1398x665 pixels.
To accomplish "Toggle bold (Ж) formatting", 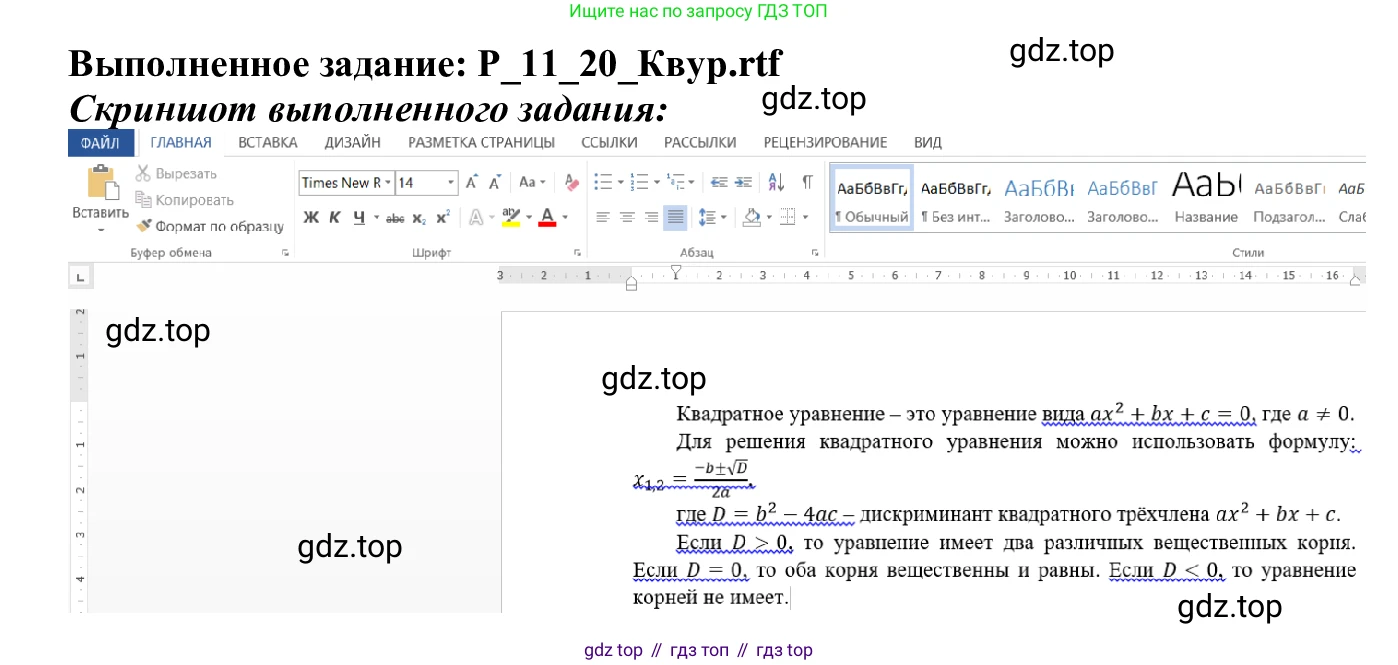I will pos(311,217).
